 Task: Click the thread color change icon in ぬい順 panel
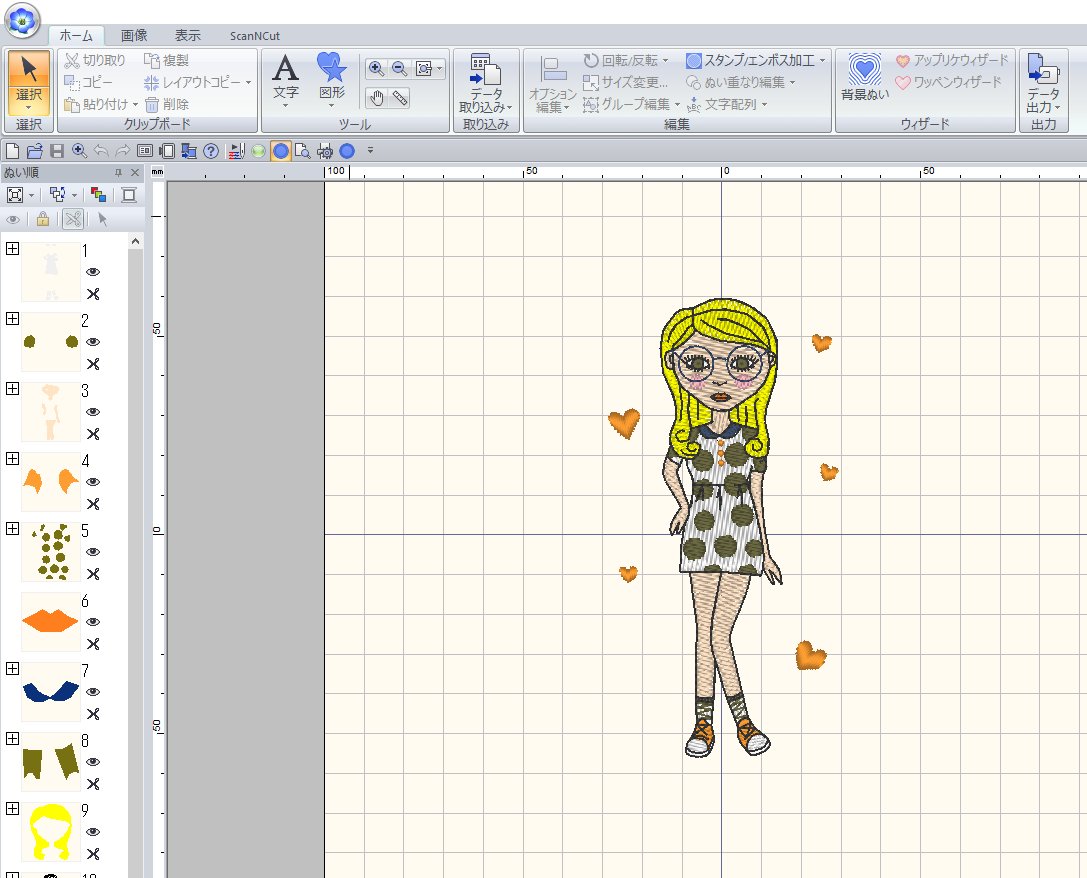tap(98, 194)
